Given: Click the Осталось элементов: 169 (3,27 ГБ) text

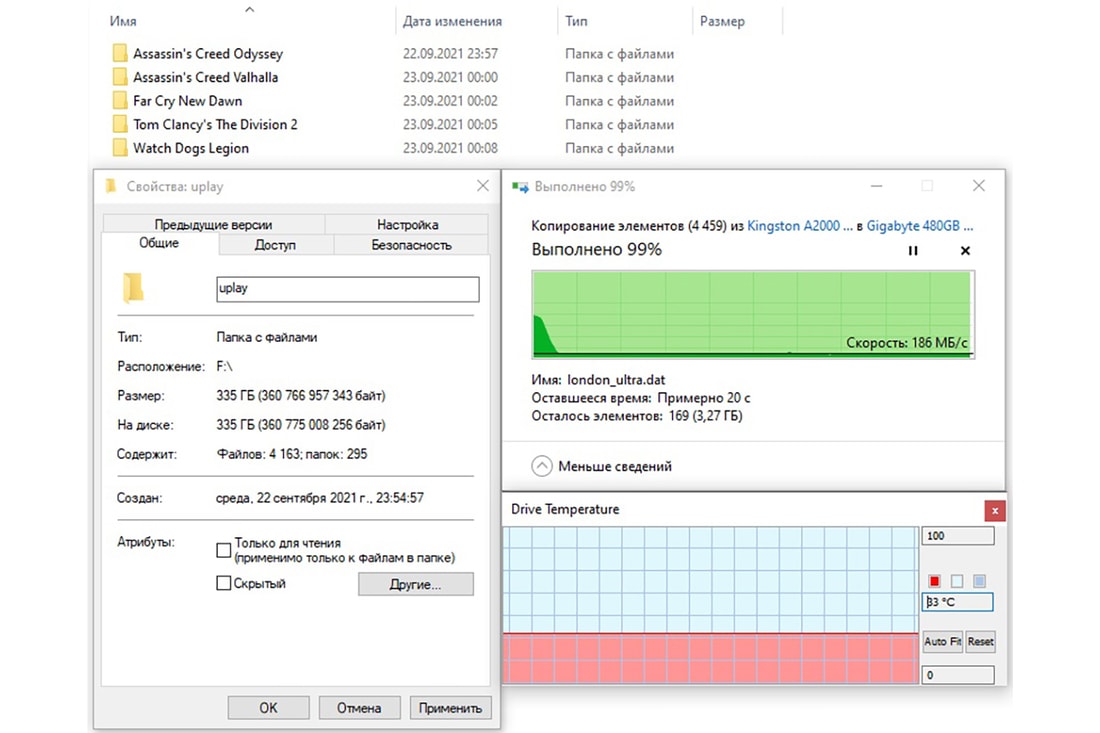Looking at the screenshot, I should click(x=636, y=416).
